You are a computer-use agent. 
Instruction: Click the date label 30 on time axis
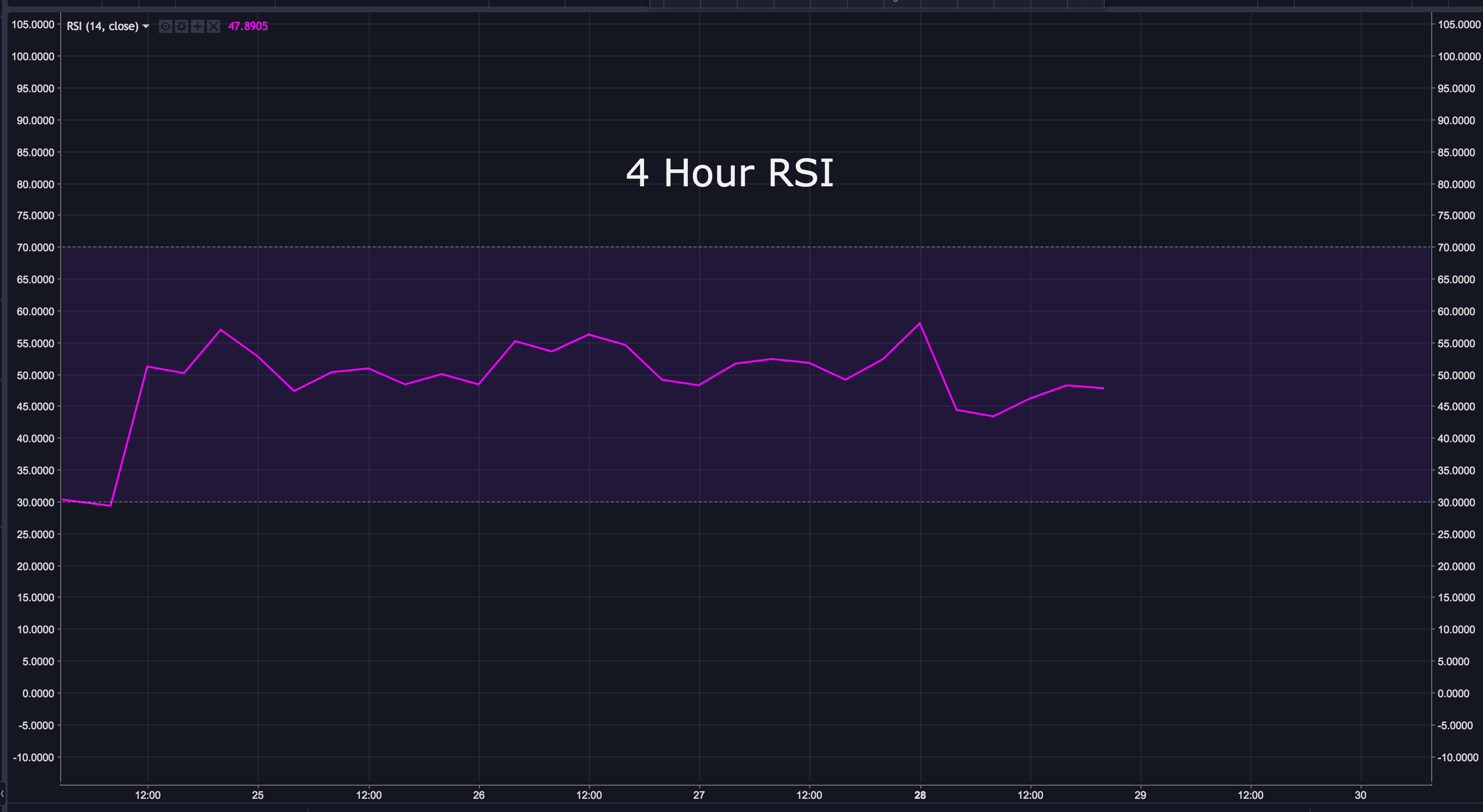point(1360,796)
